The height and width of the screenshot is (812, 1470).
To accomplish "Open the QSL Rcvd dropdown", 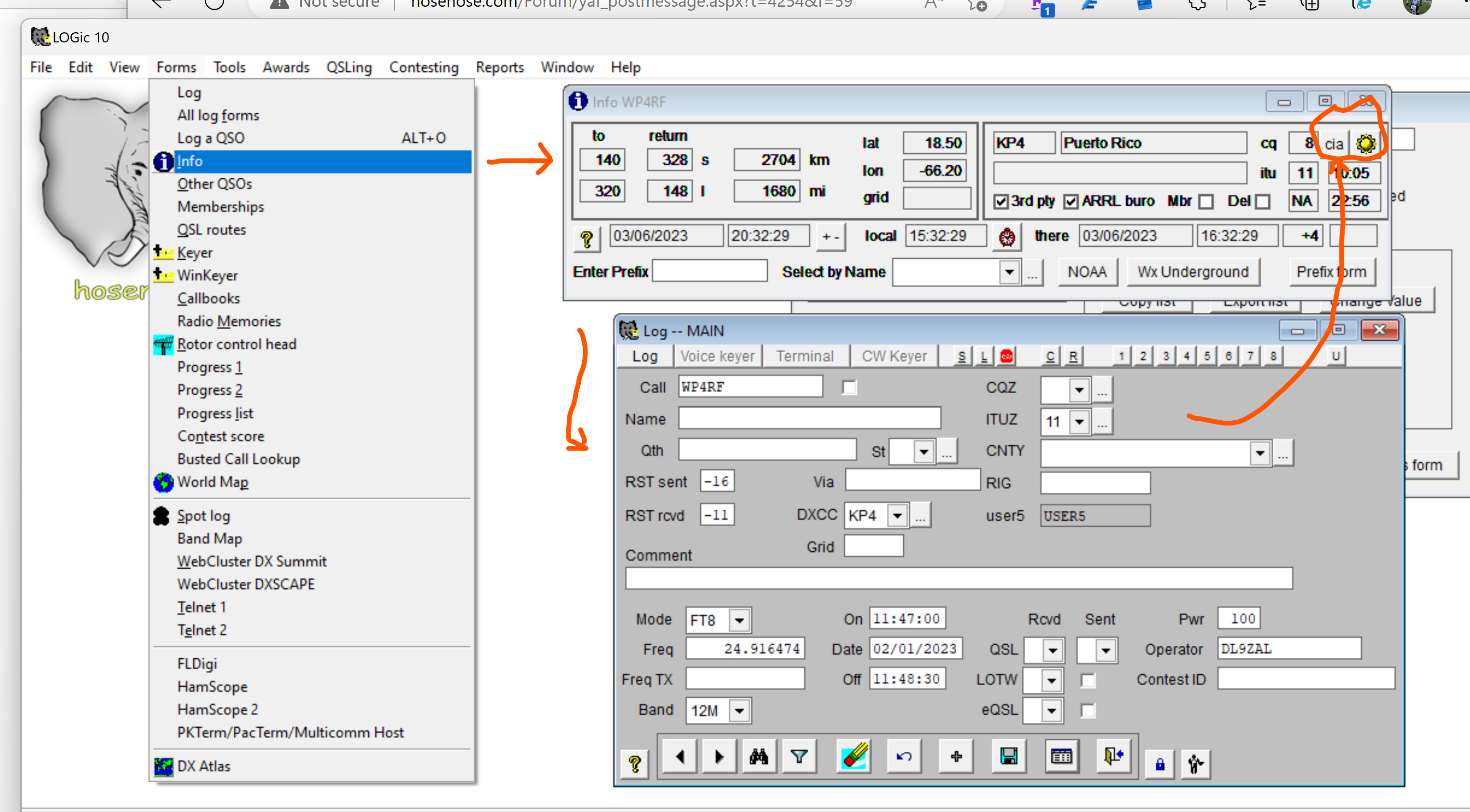I will click(1053, 651).
